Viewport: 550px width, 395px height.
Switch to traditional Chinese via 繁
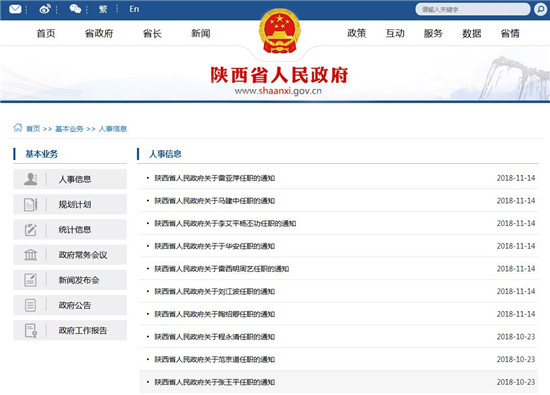103,9
